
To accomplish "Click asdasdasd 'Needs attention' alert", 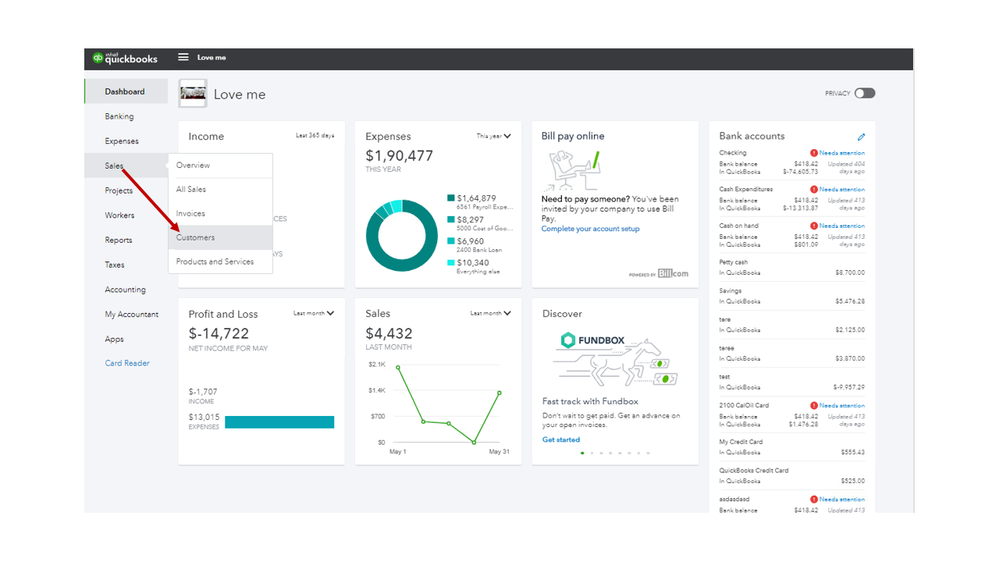I will (838, 499).
